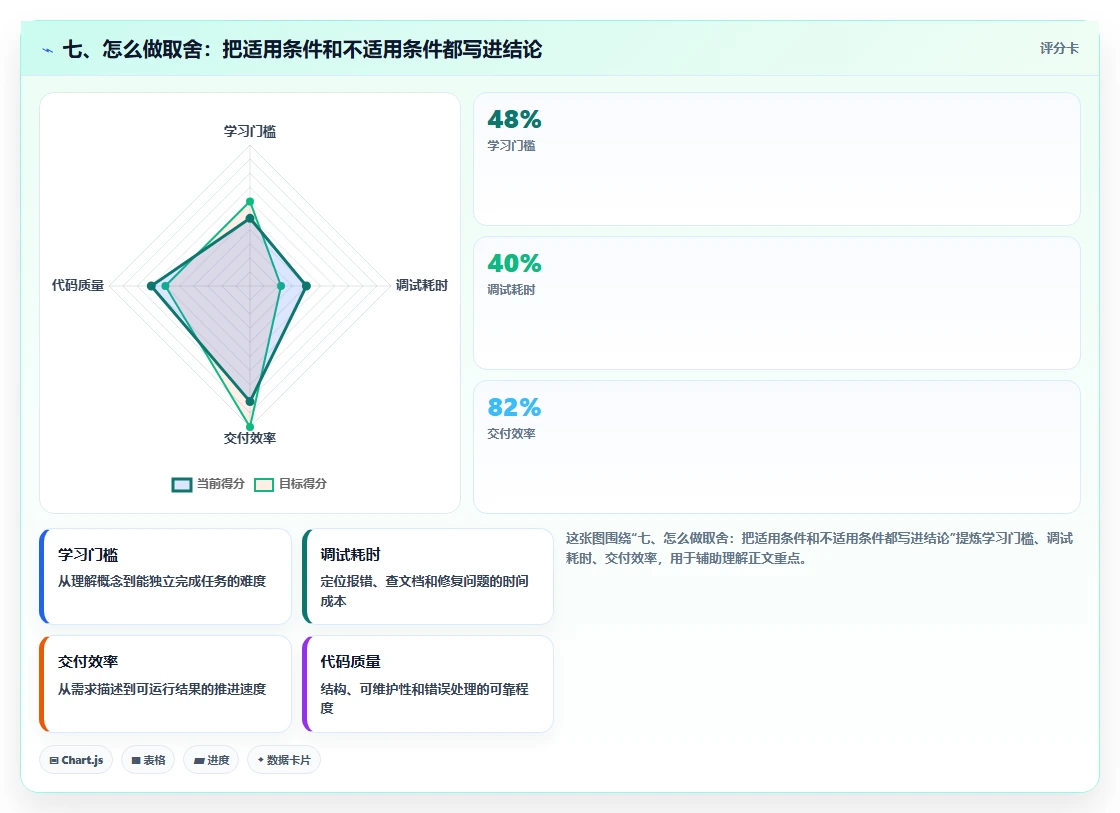Toggle the 目标得分 legend swatch
This screenshot has height=813, width=1120.
coord(264,484)
